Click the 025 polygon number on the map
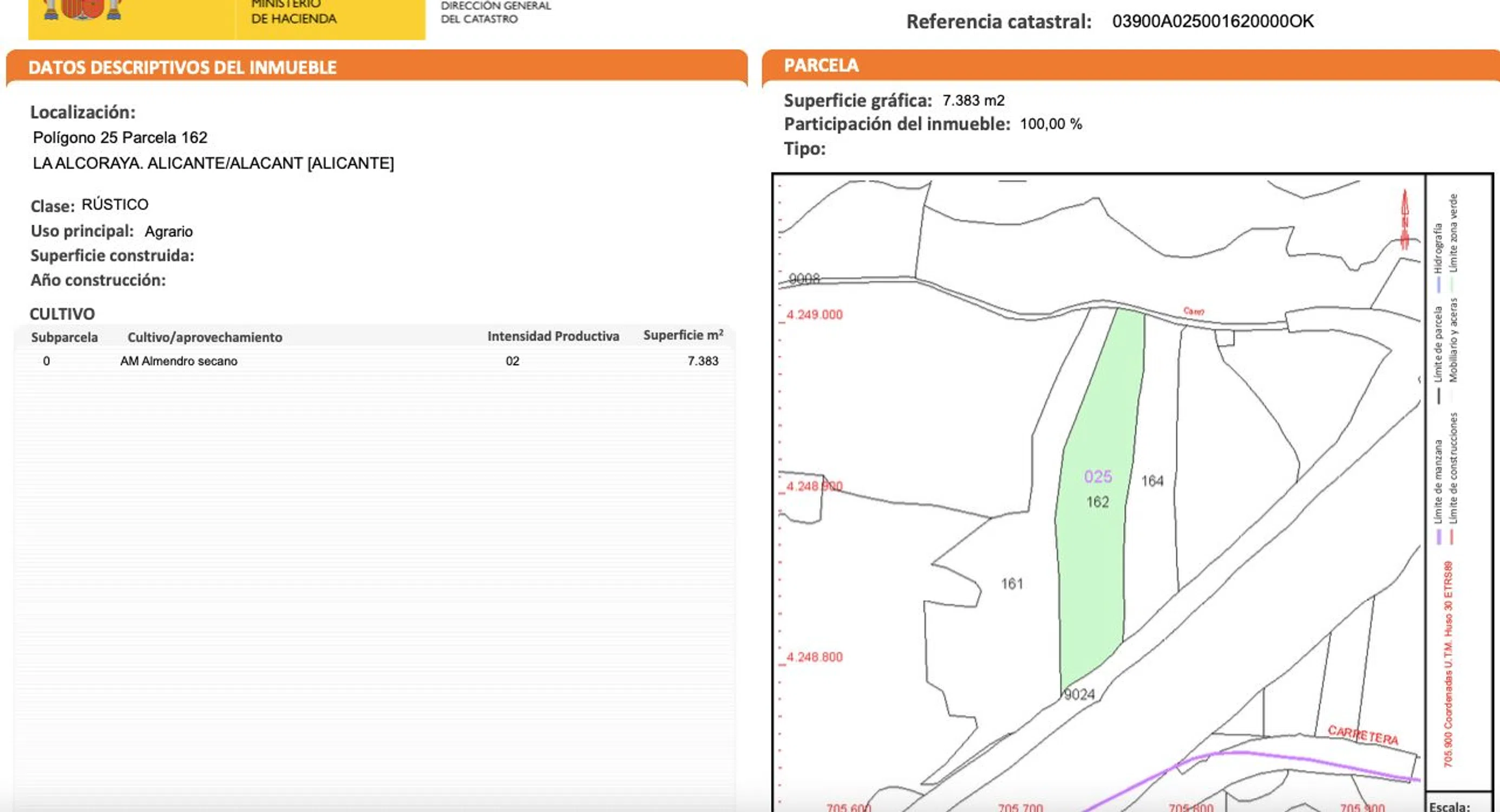The image size is (1500, 812). click(1098, 476)
